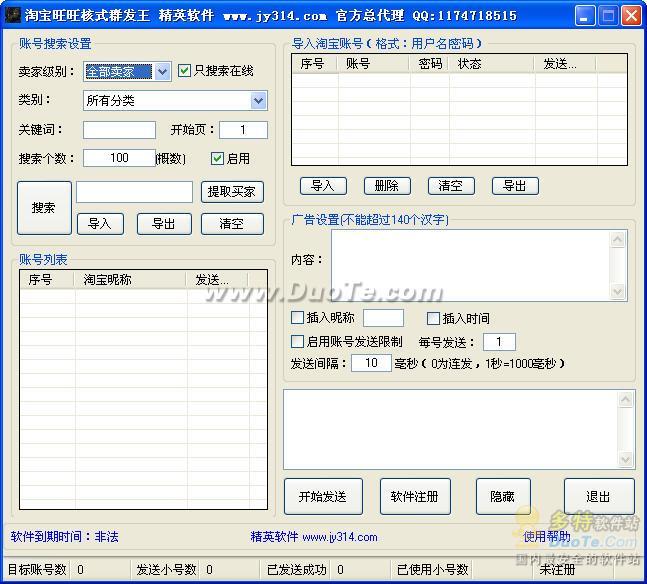
Task: Click the 状态 column header
Action: [491, 64]
